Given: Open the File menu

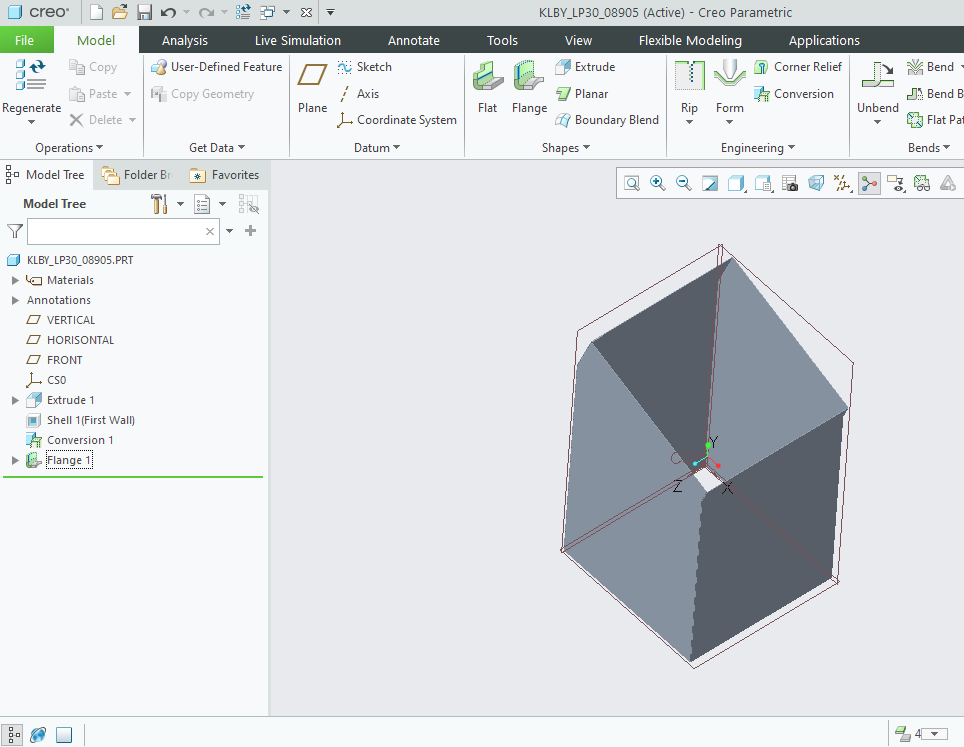Looking at the screenshot, I should 26,40.
